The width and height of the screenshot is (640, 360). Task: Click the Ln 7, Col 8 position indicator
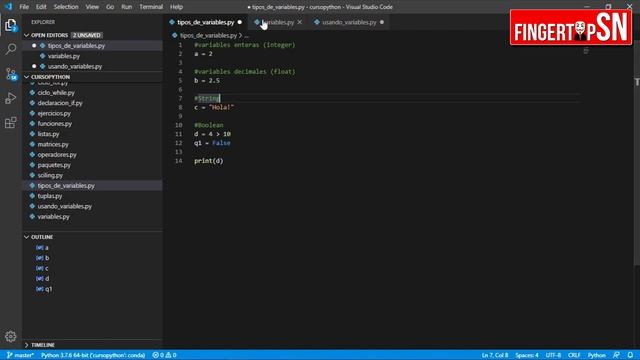tap(495, 355)
